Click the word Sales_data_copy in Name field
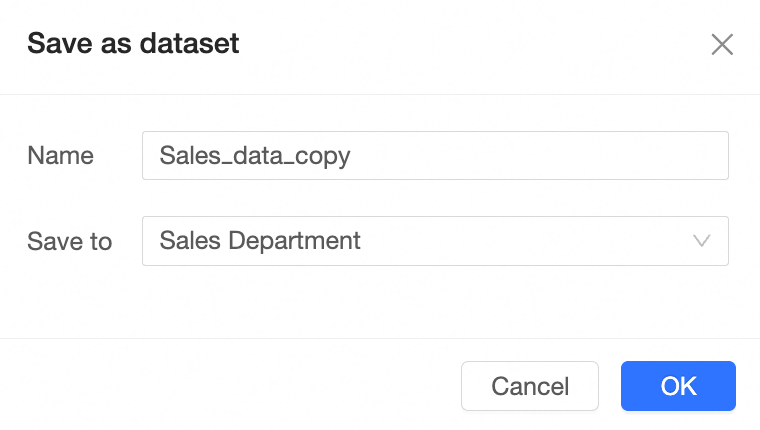 (255, 156)
